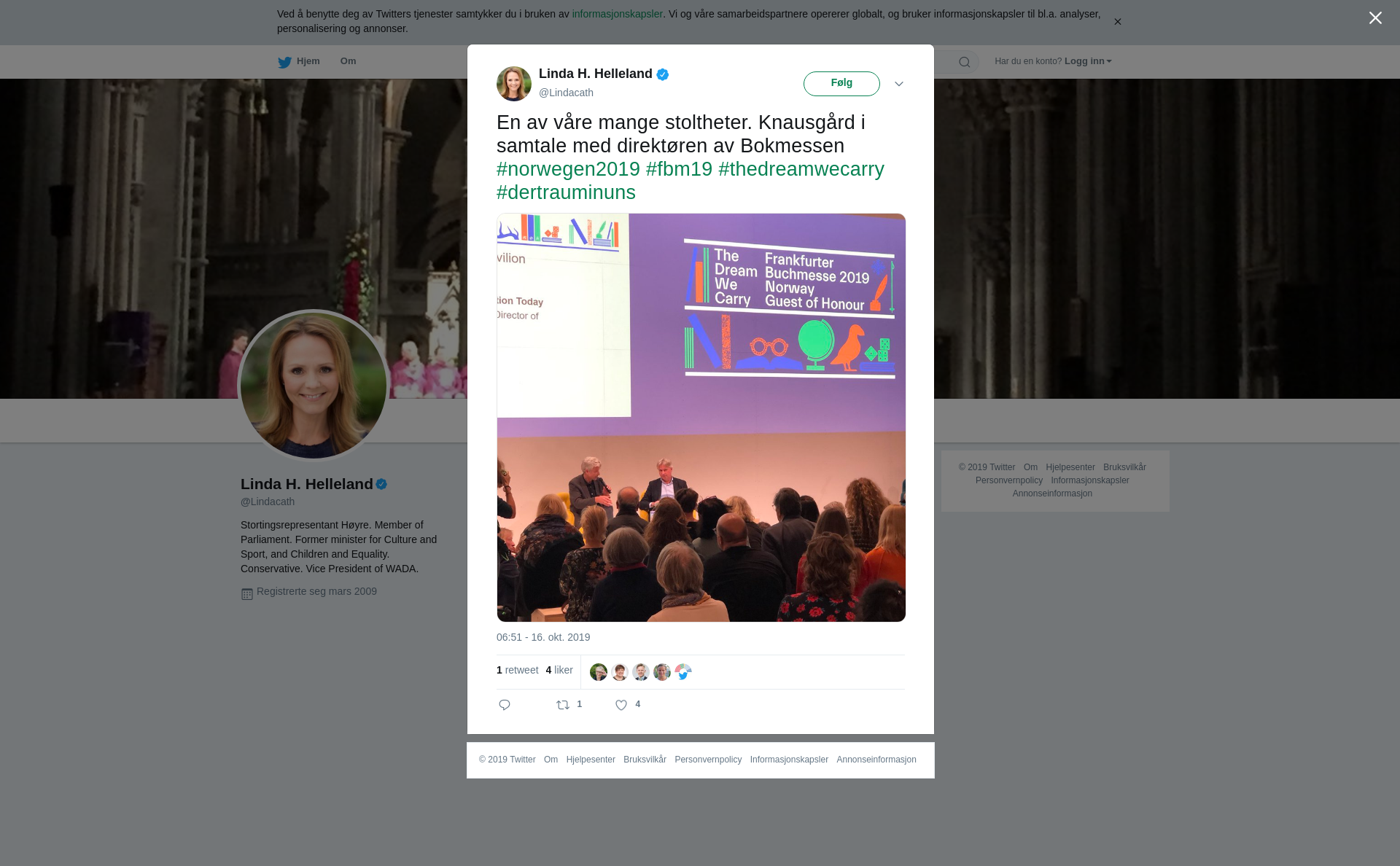The image size is (1400, 866).
Task: Click the reply speech bubble icon
Action: click(x=505, y=705)
